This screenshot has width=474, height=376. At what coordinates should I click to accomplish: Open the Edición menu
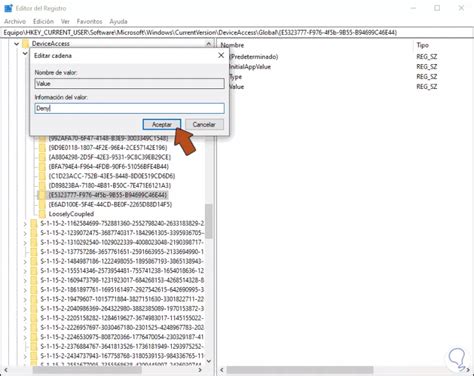[43, 21]
